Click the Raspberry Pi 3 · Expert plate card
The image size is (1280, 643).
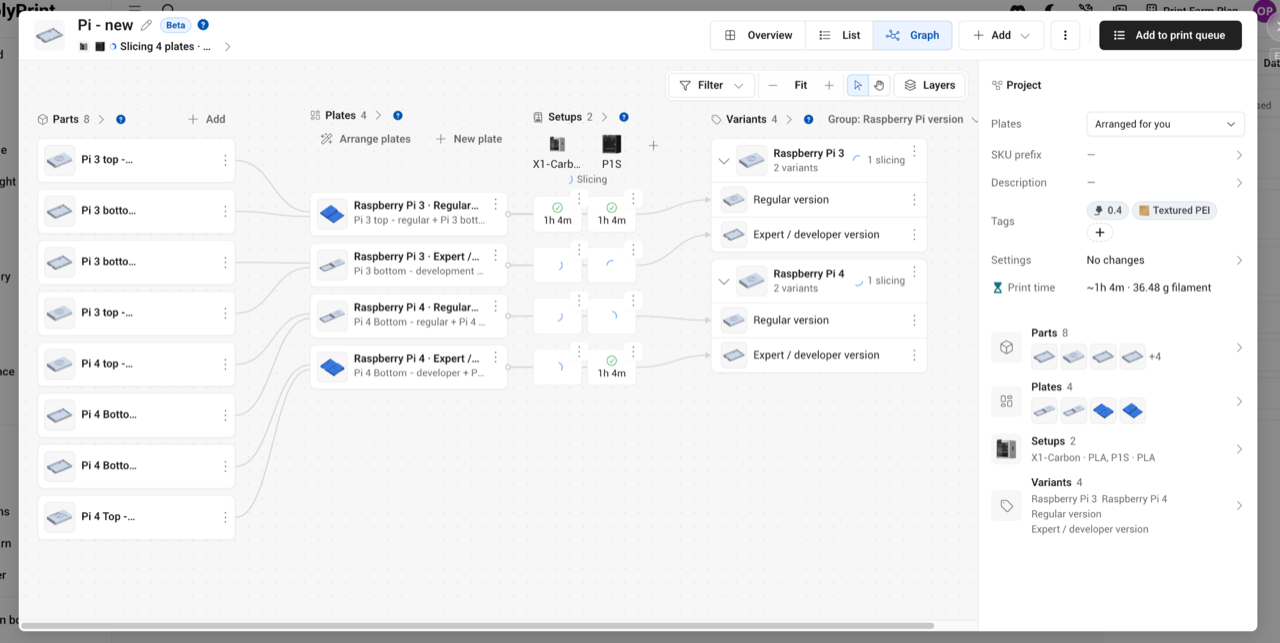[x=409, y=264]
